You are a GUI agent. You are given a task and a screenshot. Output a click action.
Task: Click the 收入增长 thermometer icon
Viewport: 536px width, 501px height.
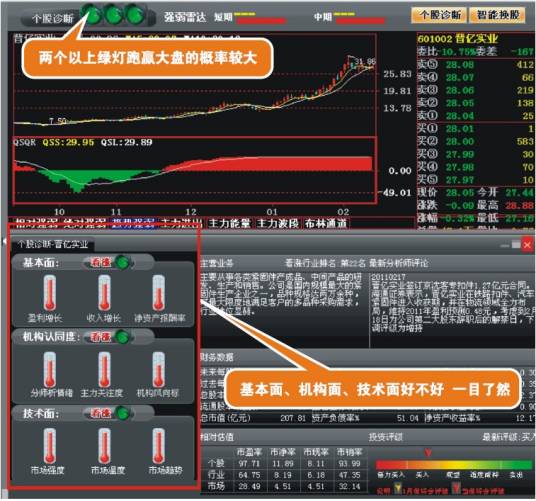[105, 294]
